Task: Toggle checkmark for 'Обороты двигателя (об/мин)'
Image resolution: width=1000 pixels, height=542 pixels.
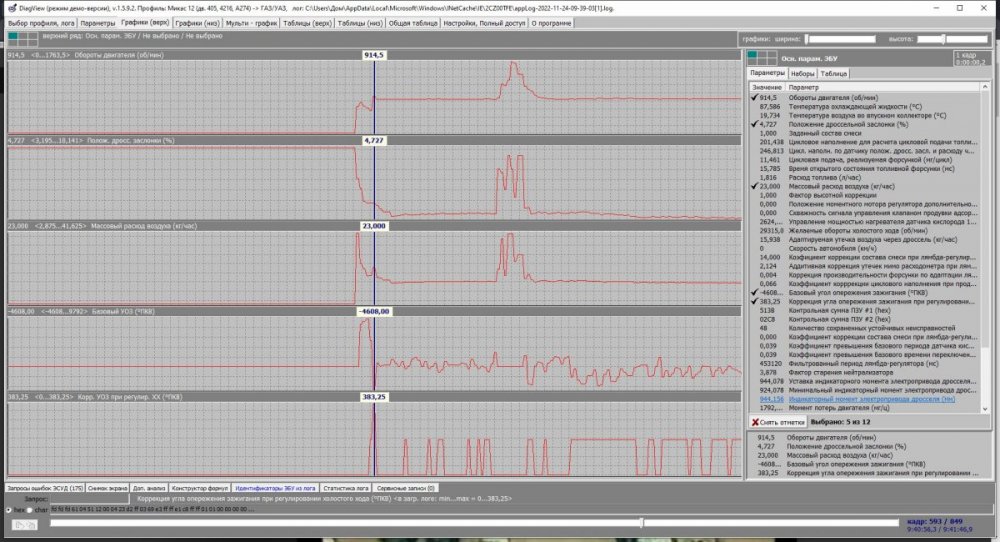Action: (754, 96)
